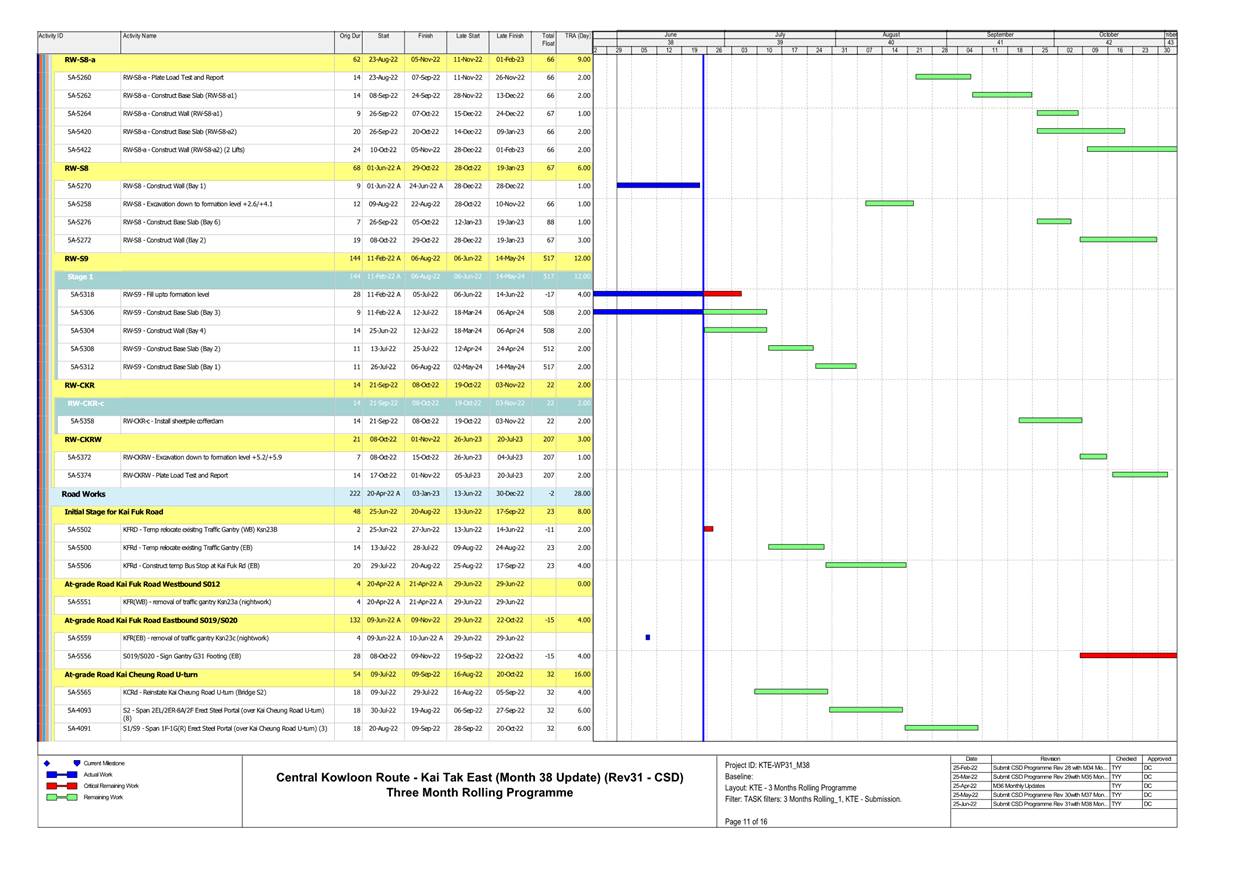The image size is (1248, 881).
Task: Select the blue actual bar for SA-5270
Action: click(658, 185)
